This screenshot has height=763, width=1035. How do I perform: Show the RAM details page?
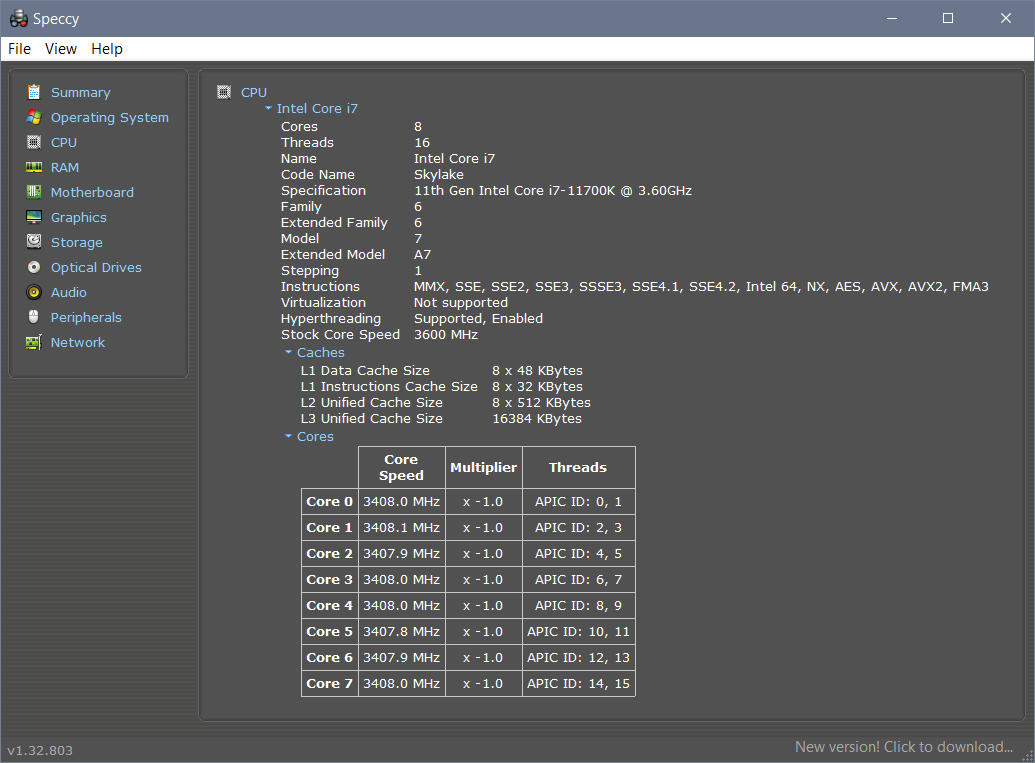(65, 168)
